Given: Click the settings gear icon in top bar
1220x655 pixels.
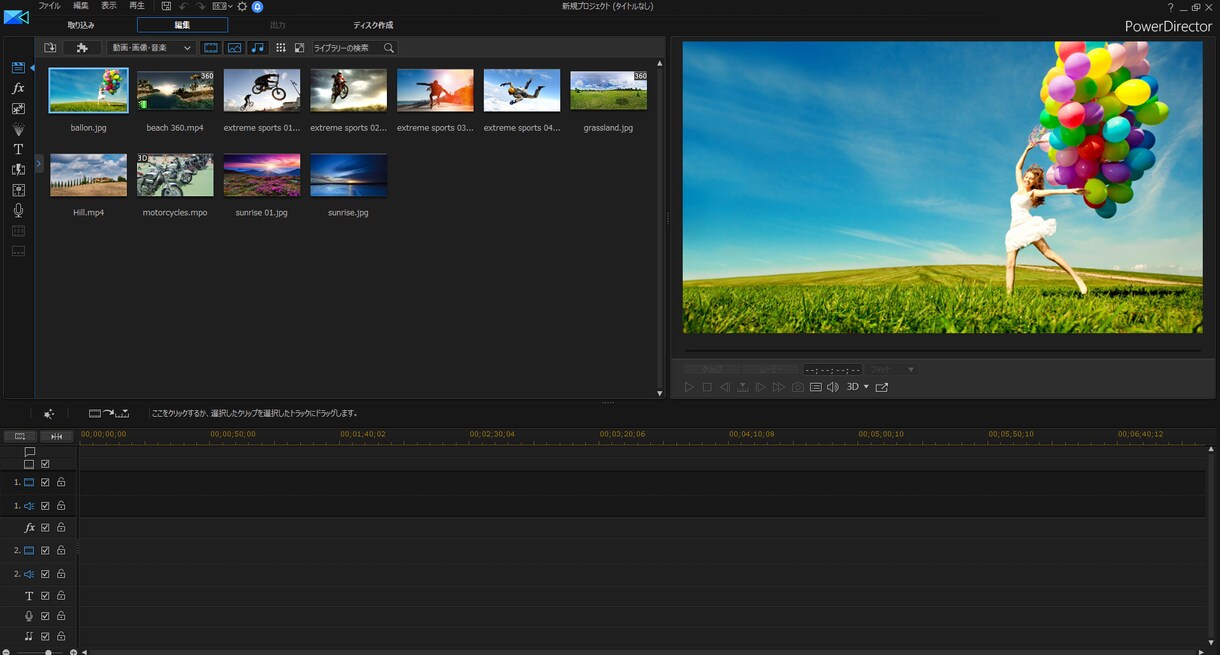Looking at the screenshot, I should click(x=242, y=6).
